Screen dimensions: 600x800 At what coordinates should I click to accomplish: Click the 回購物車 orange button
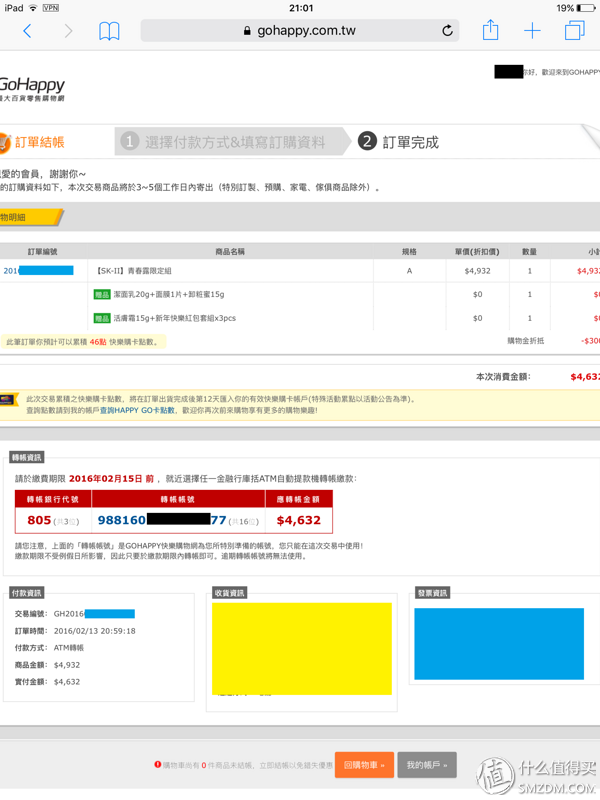pos(364,765)
